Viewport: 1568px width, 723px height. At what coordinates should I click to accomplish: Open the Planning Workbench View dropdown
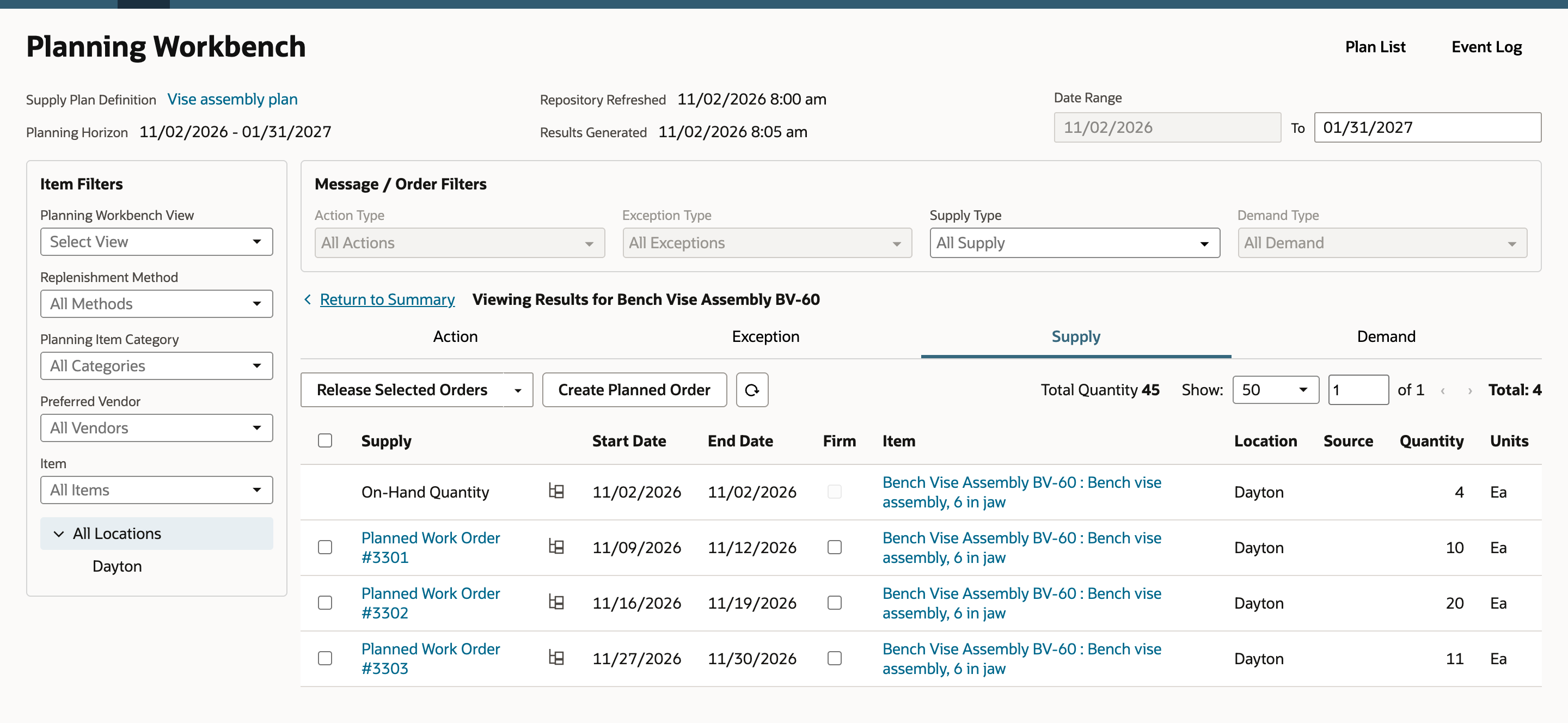[x=156, y=242]
